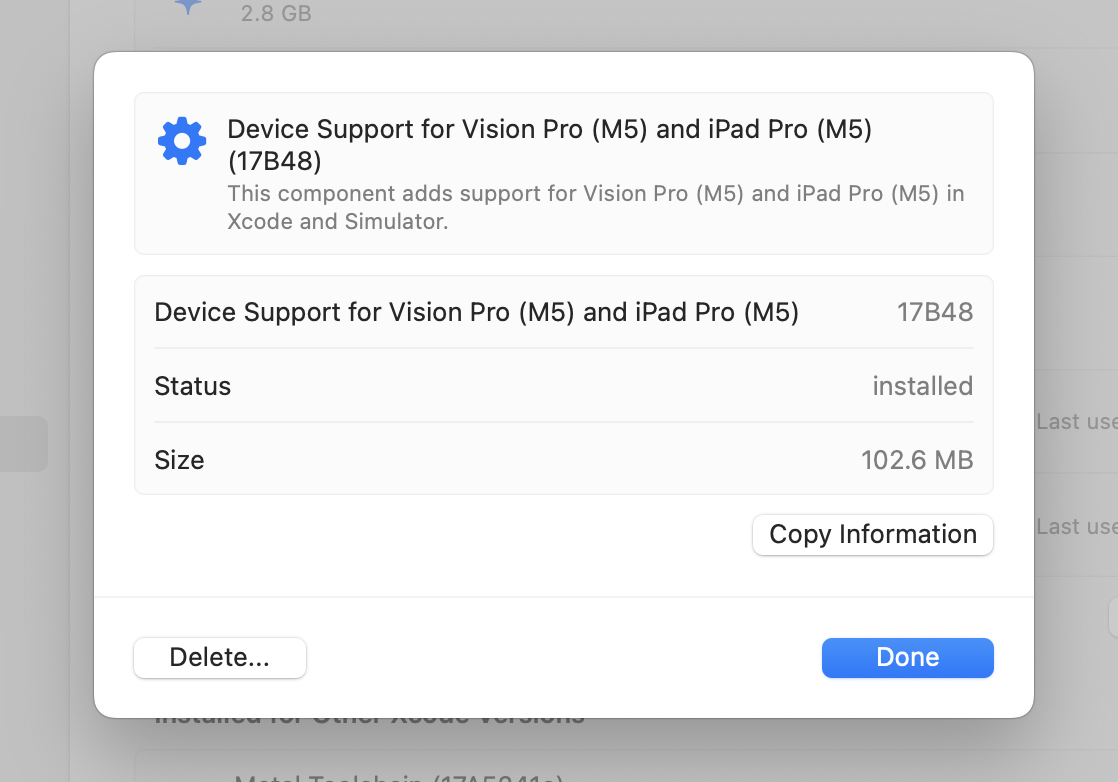Click the 2.8 GB size text in background
The image size is (1118, 782).
[276, 14]
